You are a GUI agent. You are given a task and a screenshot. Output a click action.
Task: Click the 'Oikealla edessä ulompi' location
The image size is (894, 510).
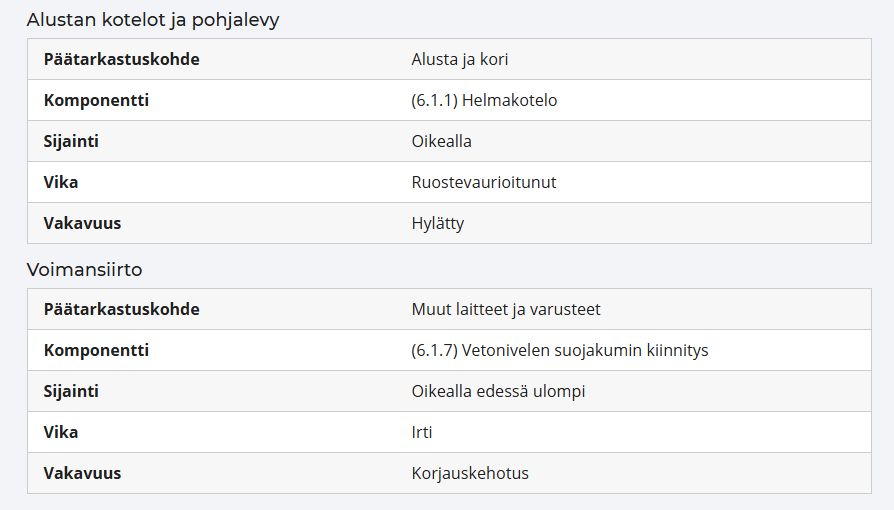coord(498,391)
